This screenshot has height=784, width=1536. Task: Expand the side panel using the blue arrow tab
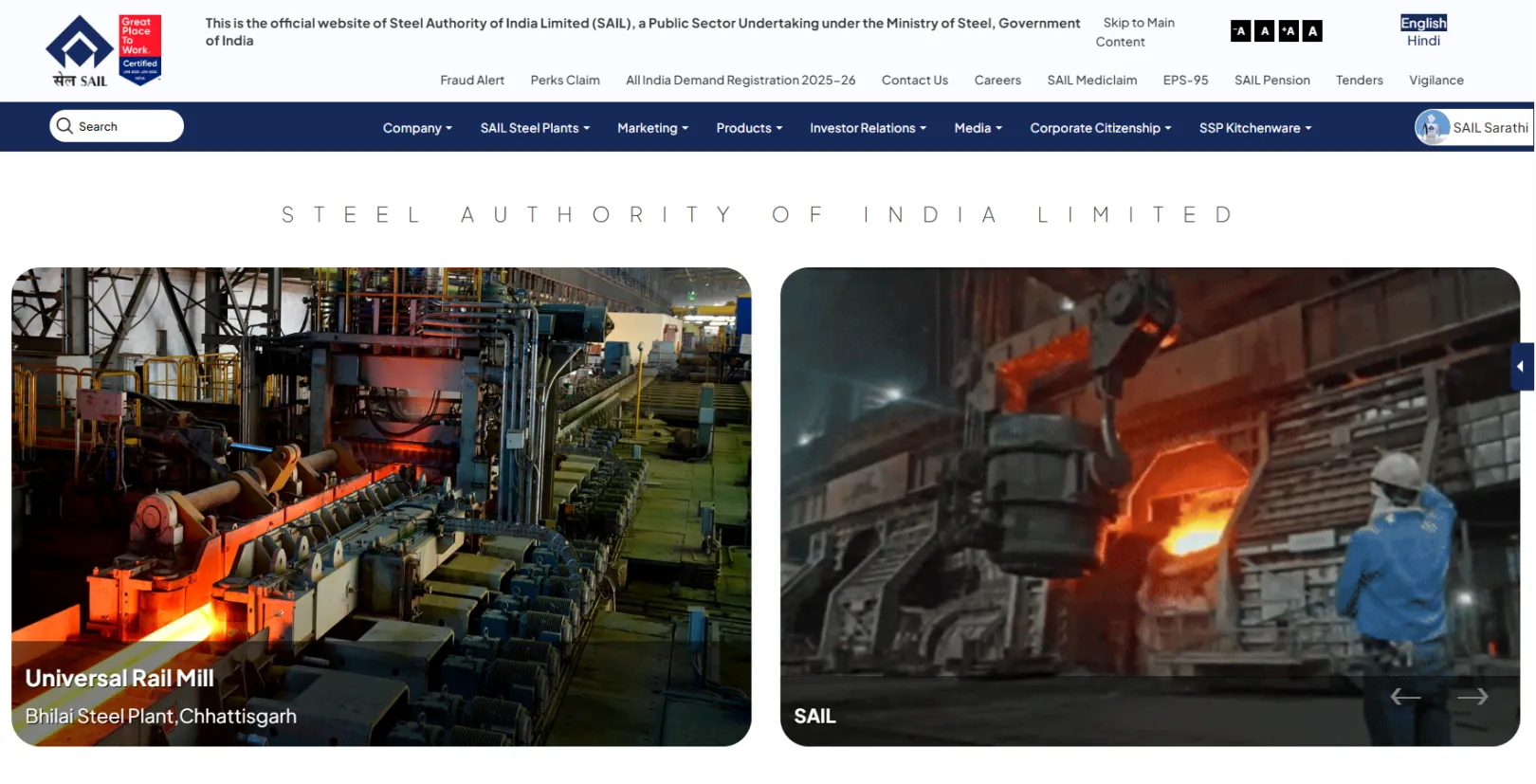tap(1522, 367)
